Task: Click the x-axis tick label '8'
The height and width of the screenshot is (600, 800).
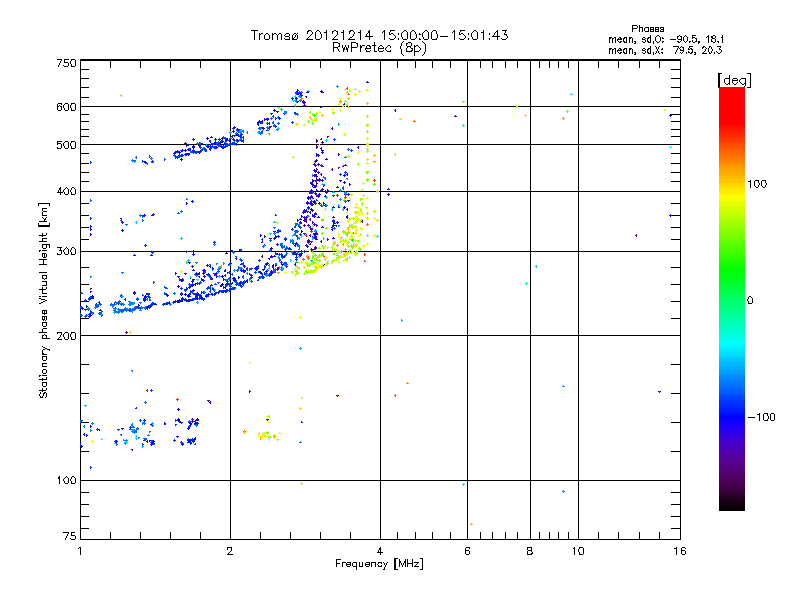Action: [530, 551]
